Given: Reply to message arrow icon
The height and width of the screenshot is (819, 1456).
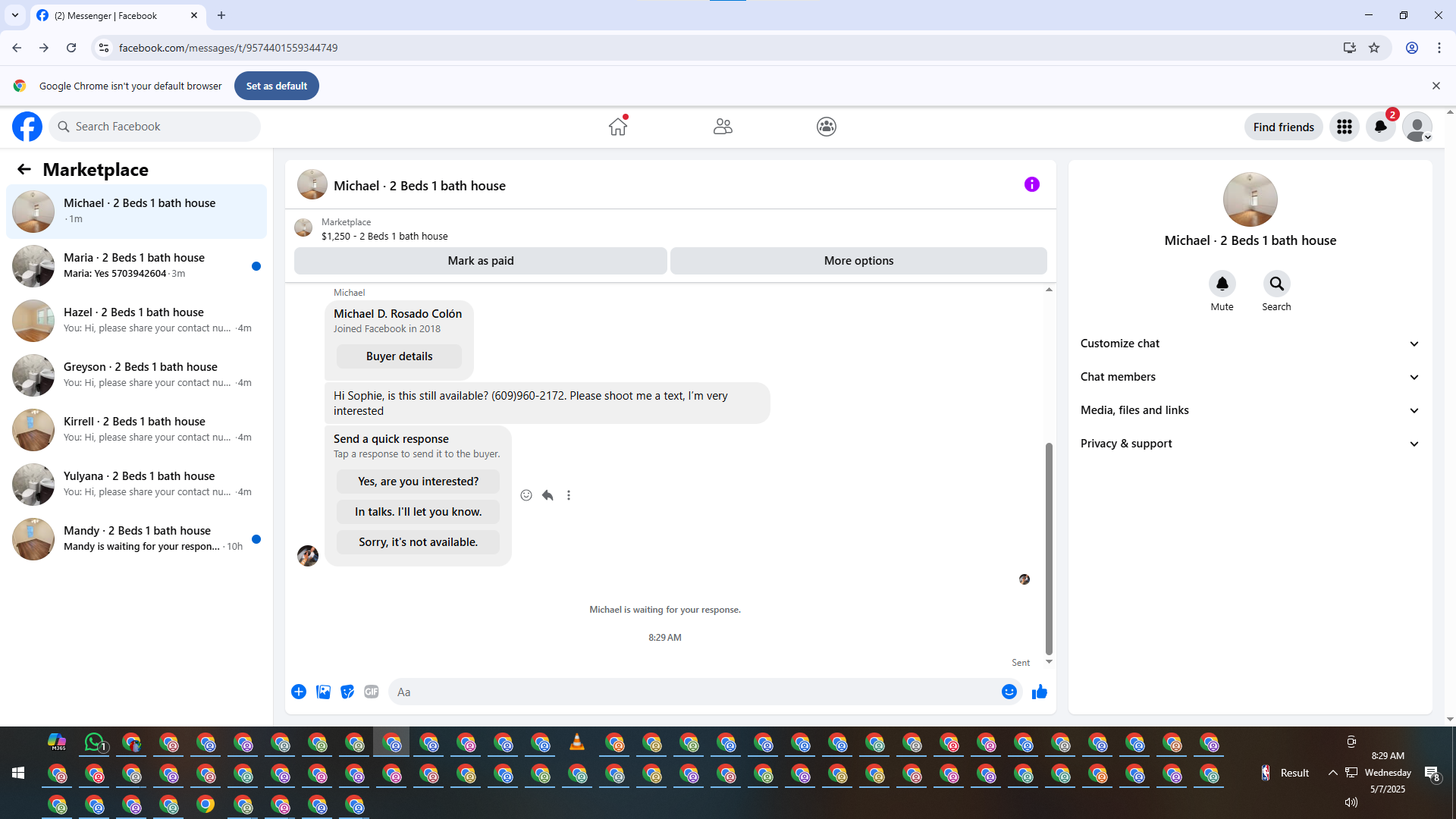Looking at the screenshot, I should (548, 495).
